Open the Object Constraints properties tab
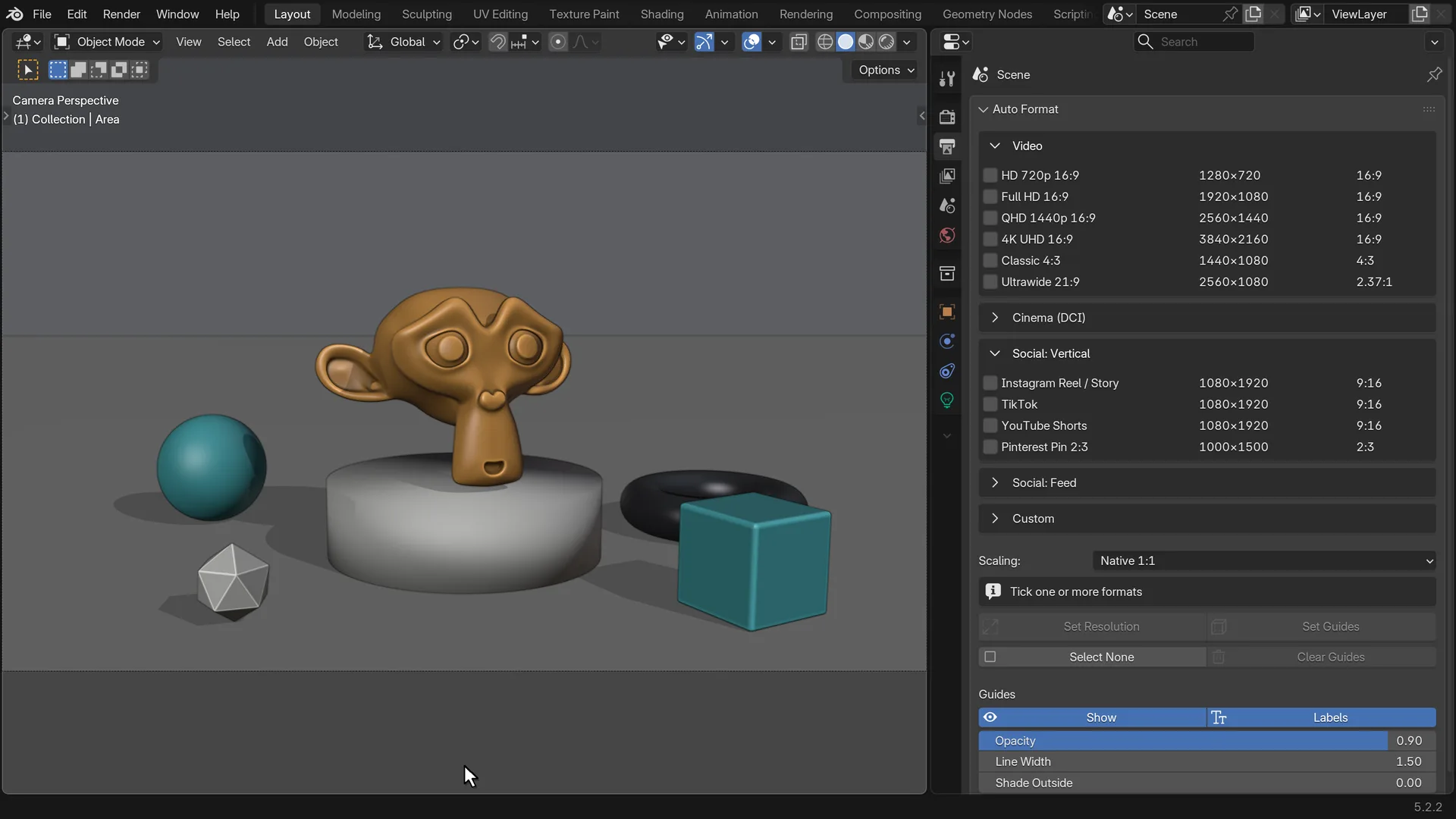Image resolution: width=1456 pixels, height=819 pixels. pos(947,371)
